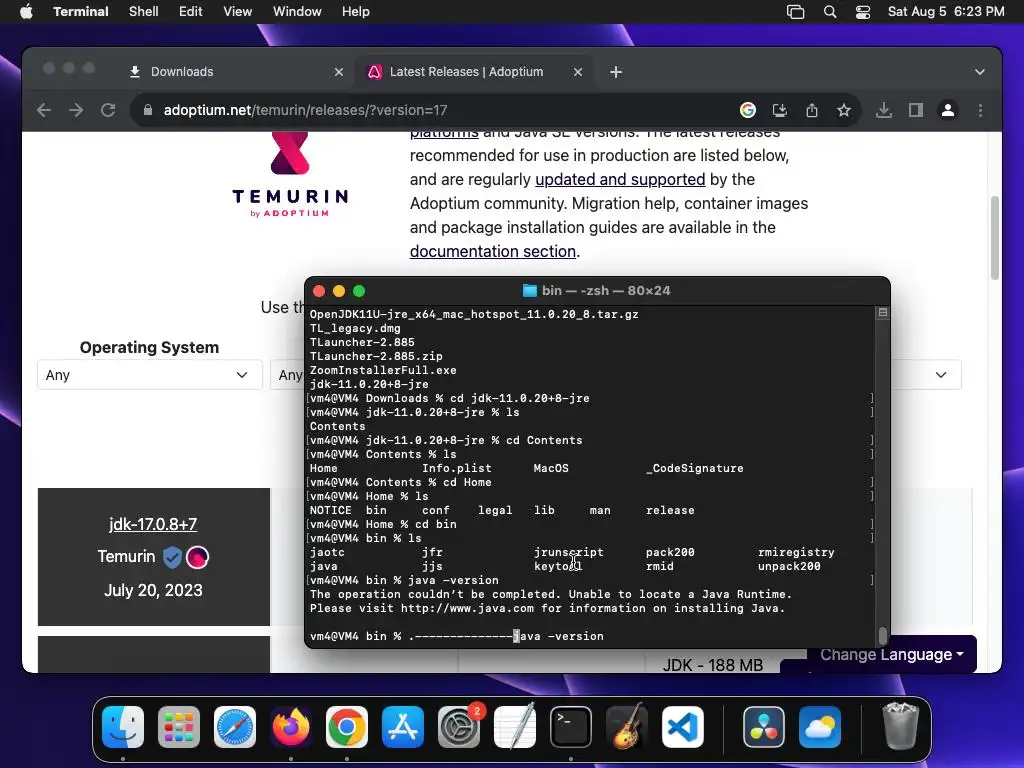Open DaVinci Resolve from the Dock
Viewport: 1024px width, 768px height.
pos(763,727)
